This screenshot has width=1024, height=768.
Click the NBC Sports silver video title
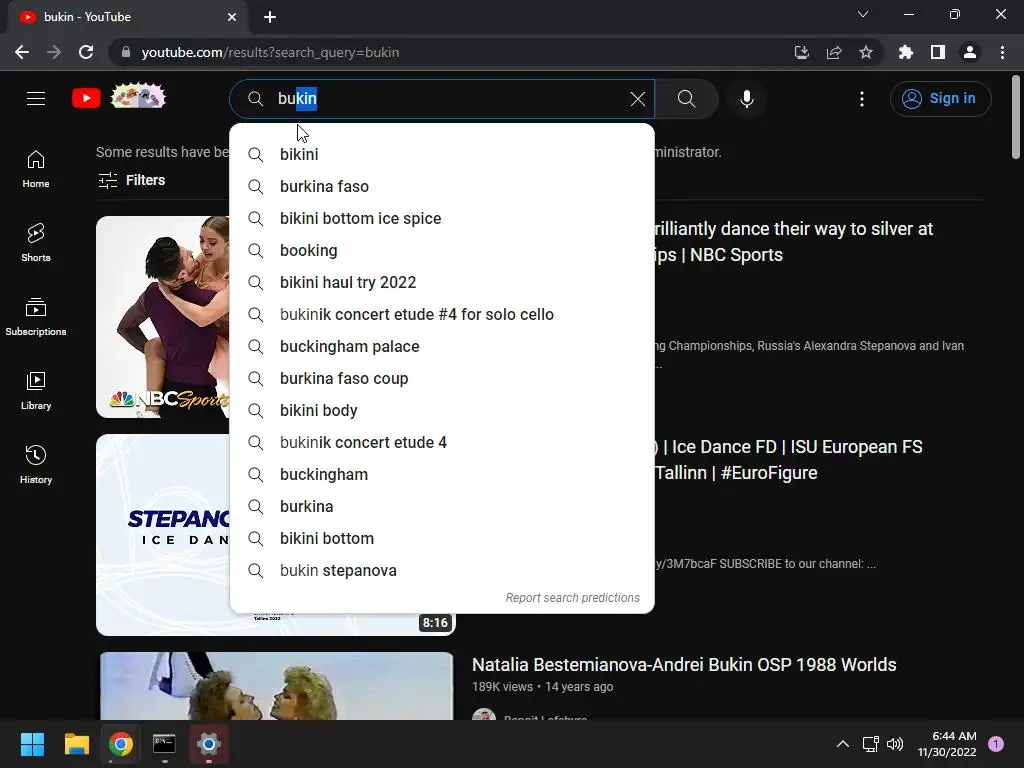pyautogui.click(x=793, y=242)
